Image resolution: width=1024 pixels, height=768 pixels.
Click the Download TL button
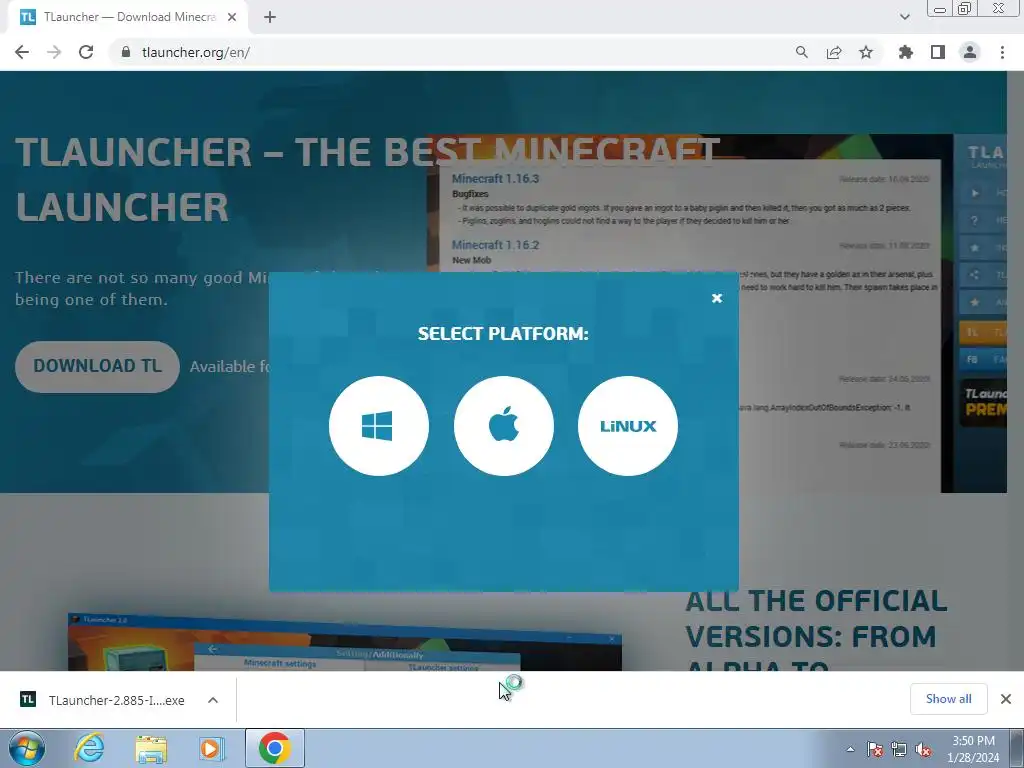(97, 366)
